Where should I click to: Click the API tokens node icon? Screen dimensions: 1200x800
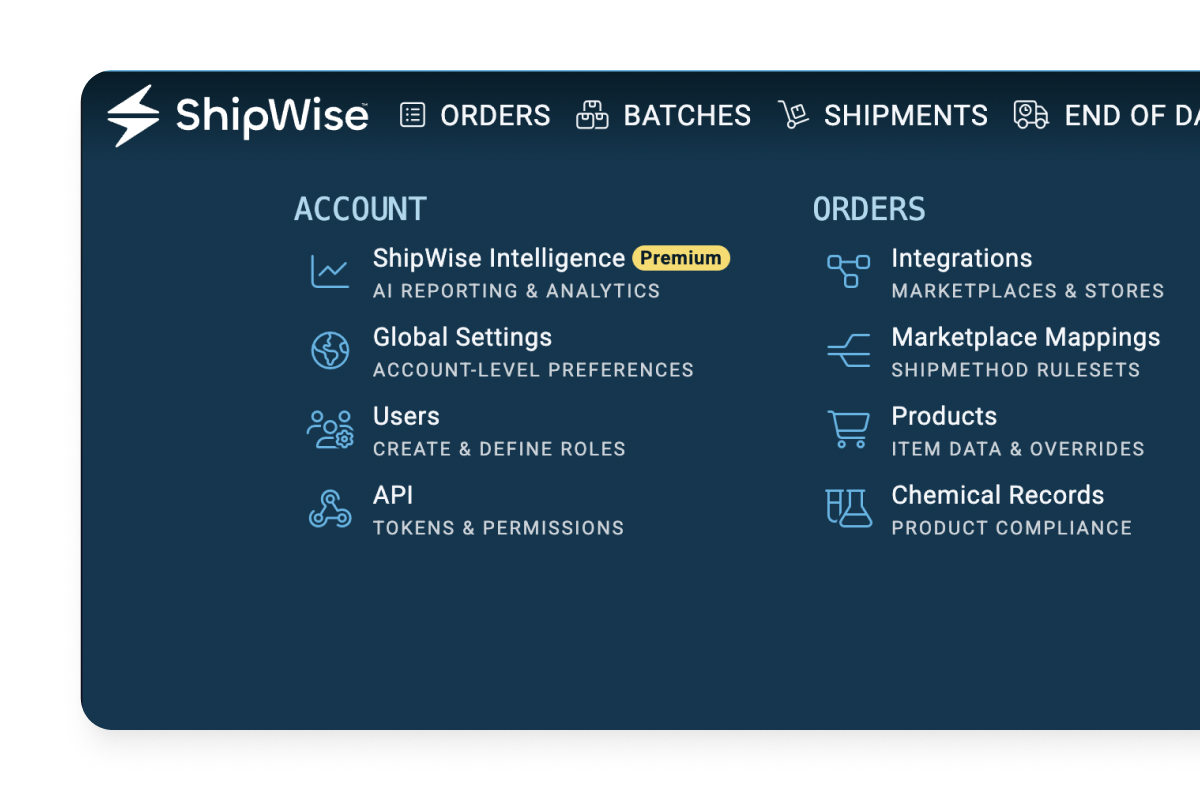(330, 507)
